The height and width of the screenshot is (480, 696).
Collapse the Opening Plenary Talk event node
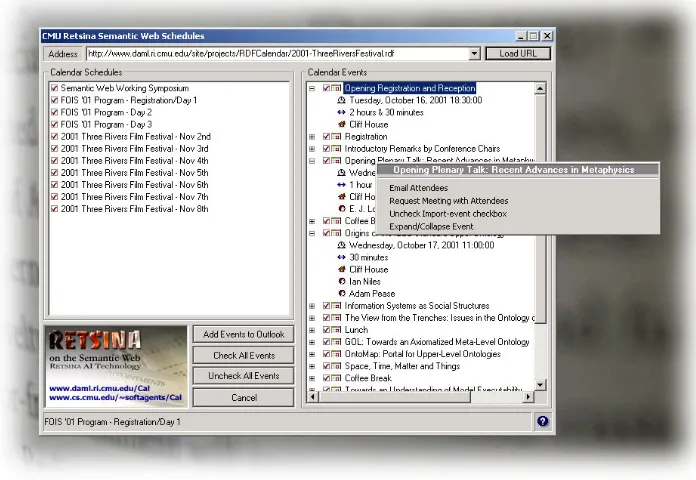tap(312, 161)
